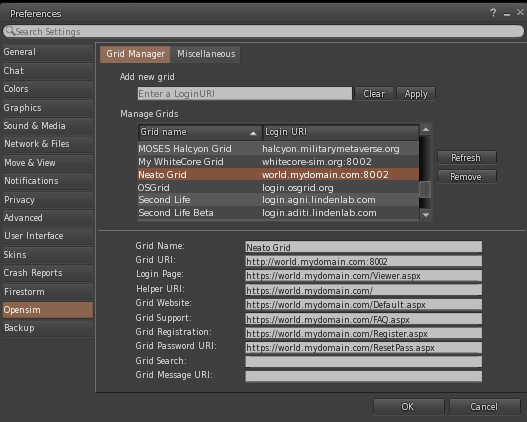
Task: Select the OSGrid row in the list
Action: 278,187
